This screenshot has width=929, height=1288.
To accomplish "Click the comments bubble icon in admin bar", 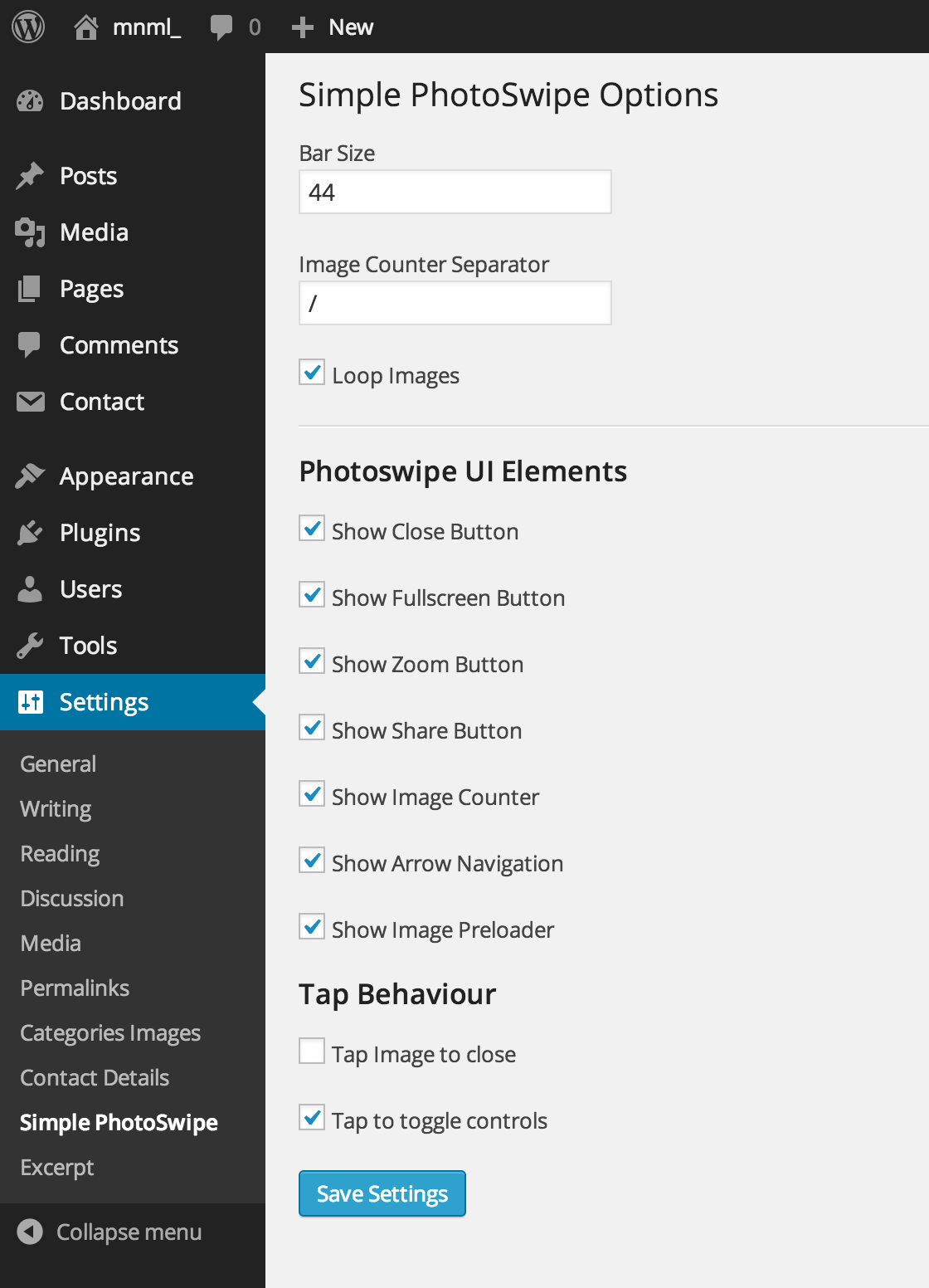I will pyautogui.click(x=221, y=27).
